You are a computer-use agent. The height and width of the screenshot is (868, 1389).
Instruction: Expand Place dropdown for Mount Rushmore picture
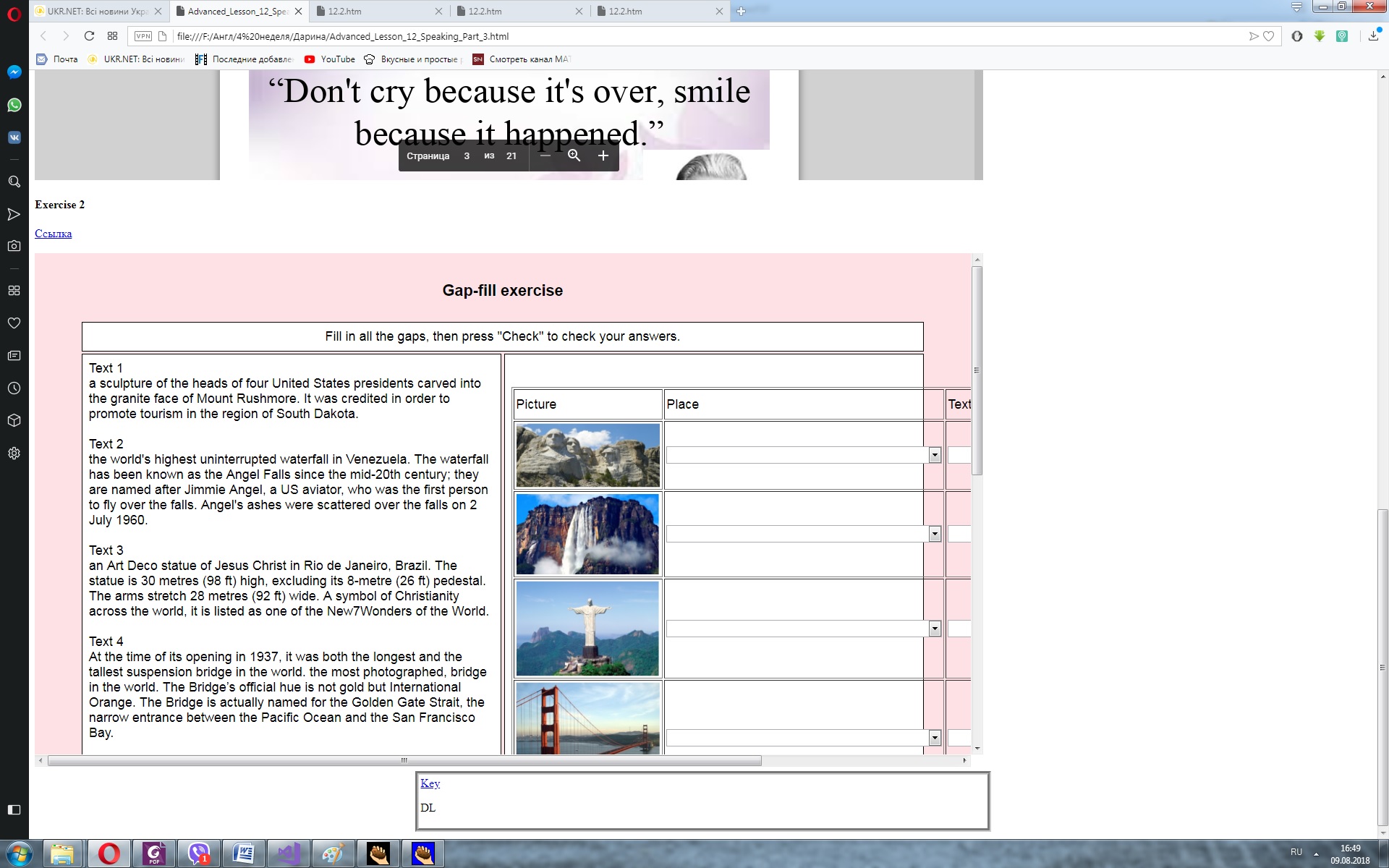(934, 455)
